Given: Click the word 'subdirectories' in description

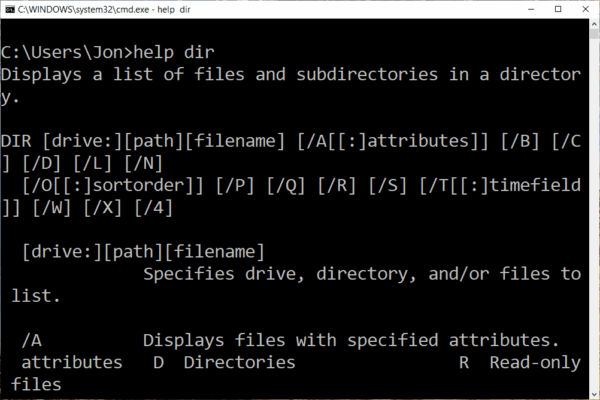Looking at the screenshot, I should [x=367, y=74].
